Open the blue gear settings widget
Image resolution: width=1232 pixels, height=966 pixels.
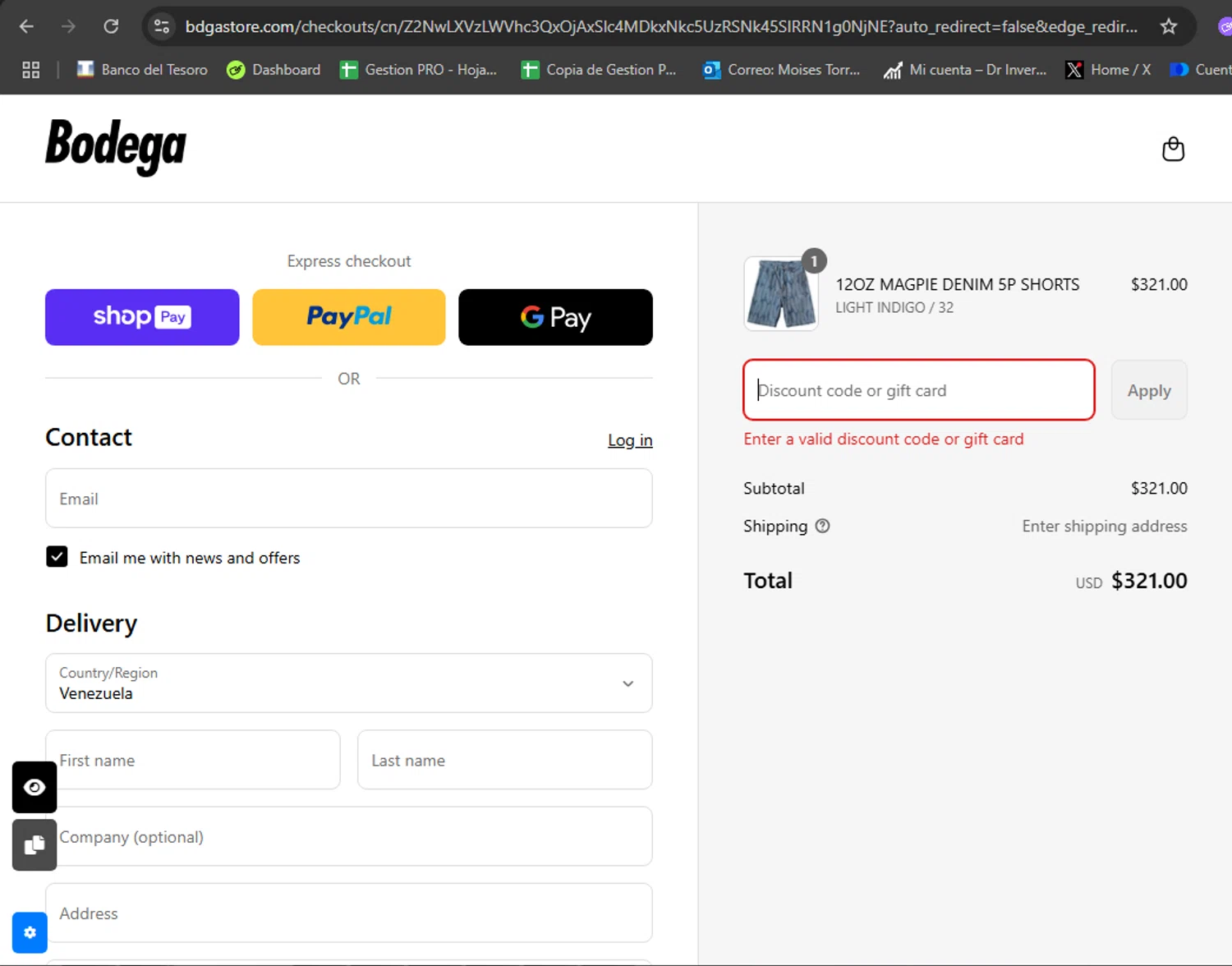(x=30, y=932)
